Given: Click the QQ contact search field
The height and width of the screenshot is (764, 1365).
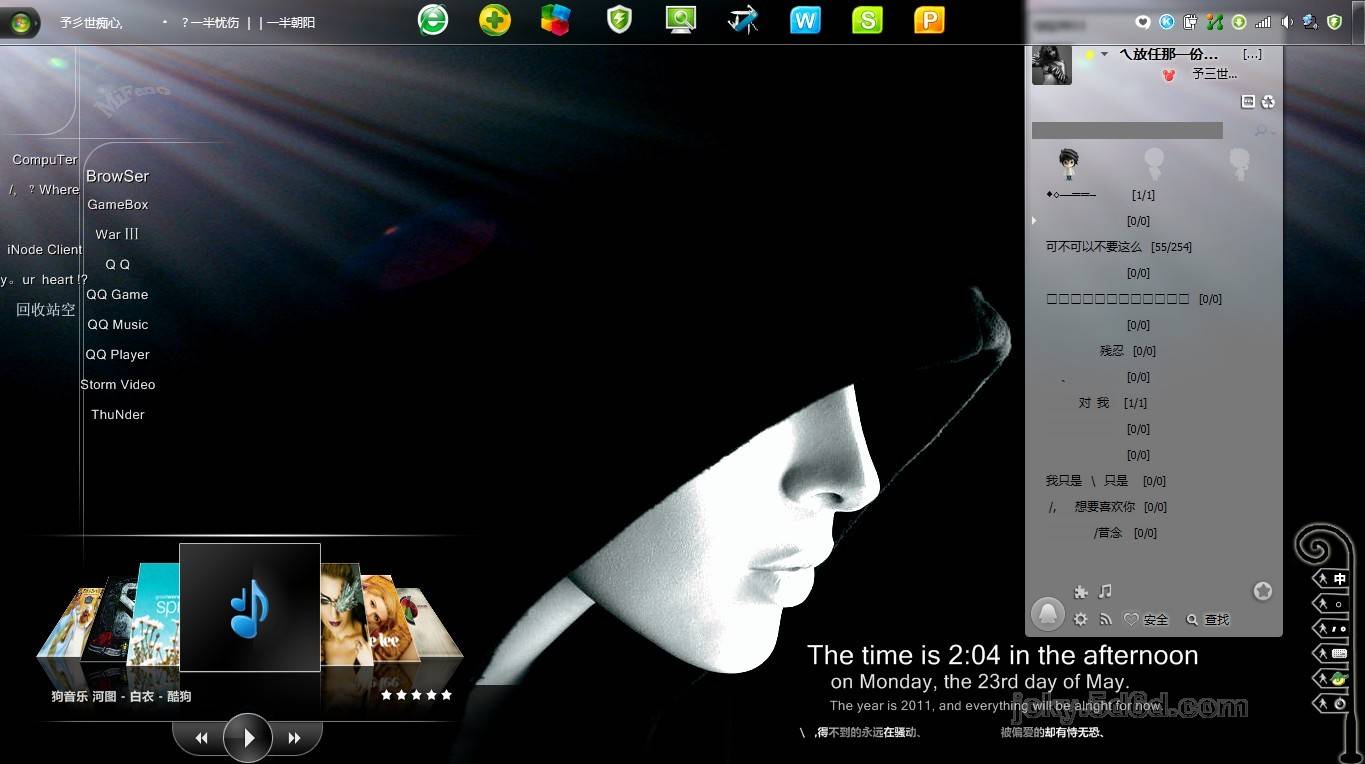Looking at the screenshot, I should [1127, 130].
